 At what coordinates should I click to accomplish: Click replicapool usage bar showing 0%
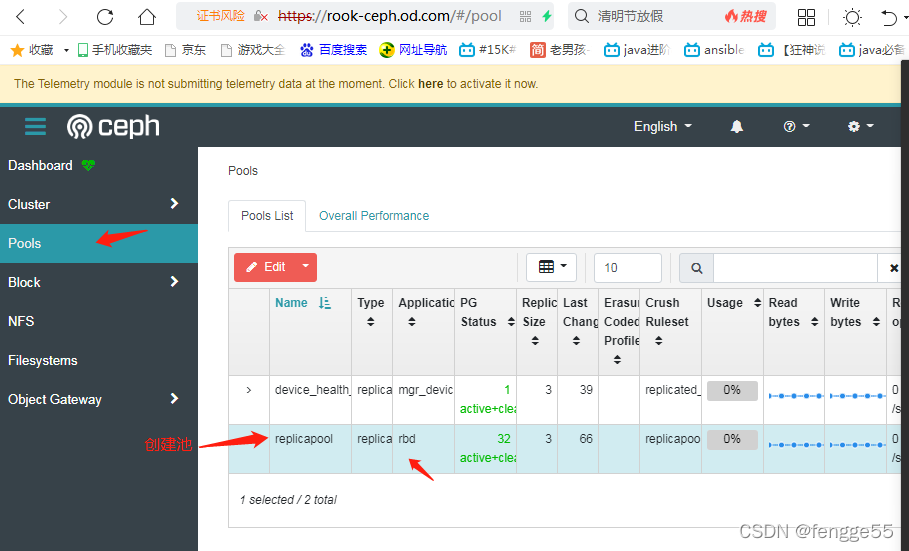[x=732, y=440]
